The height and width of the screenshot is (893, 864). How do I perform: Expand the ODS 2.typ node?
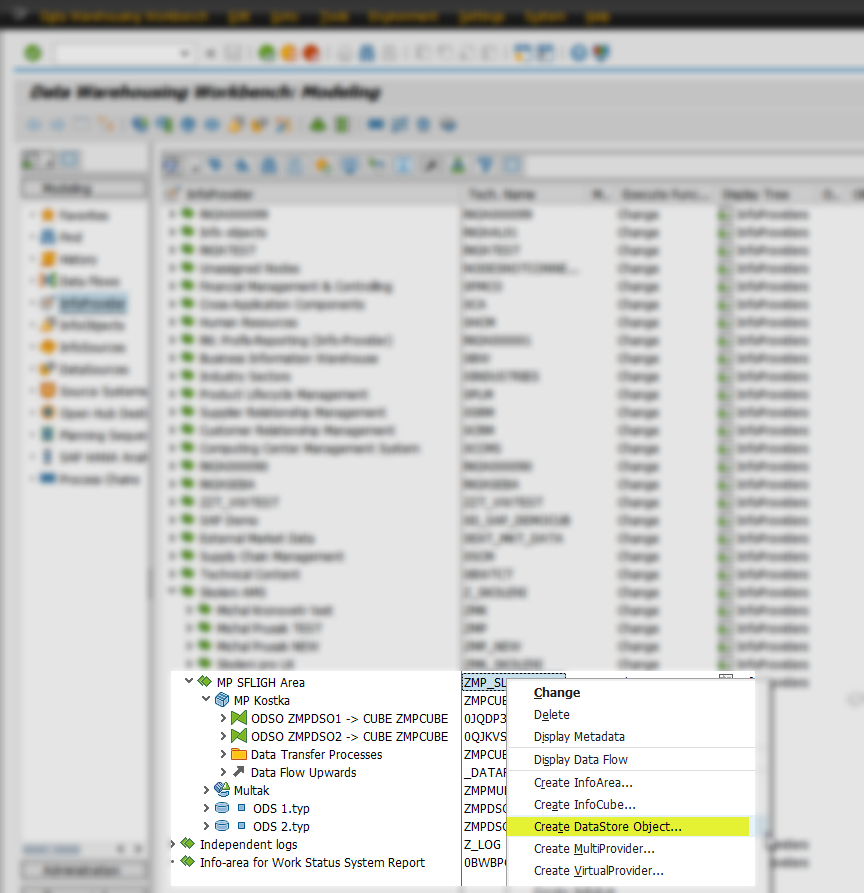[206, 827]
